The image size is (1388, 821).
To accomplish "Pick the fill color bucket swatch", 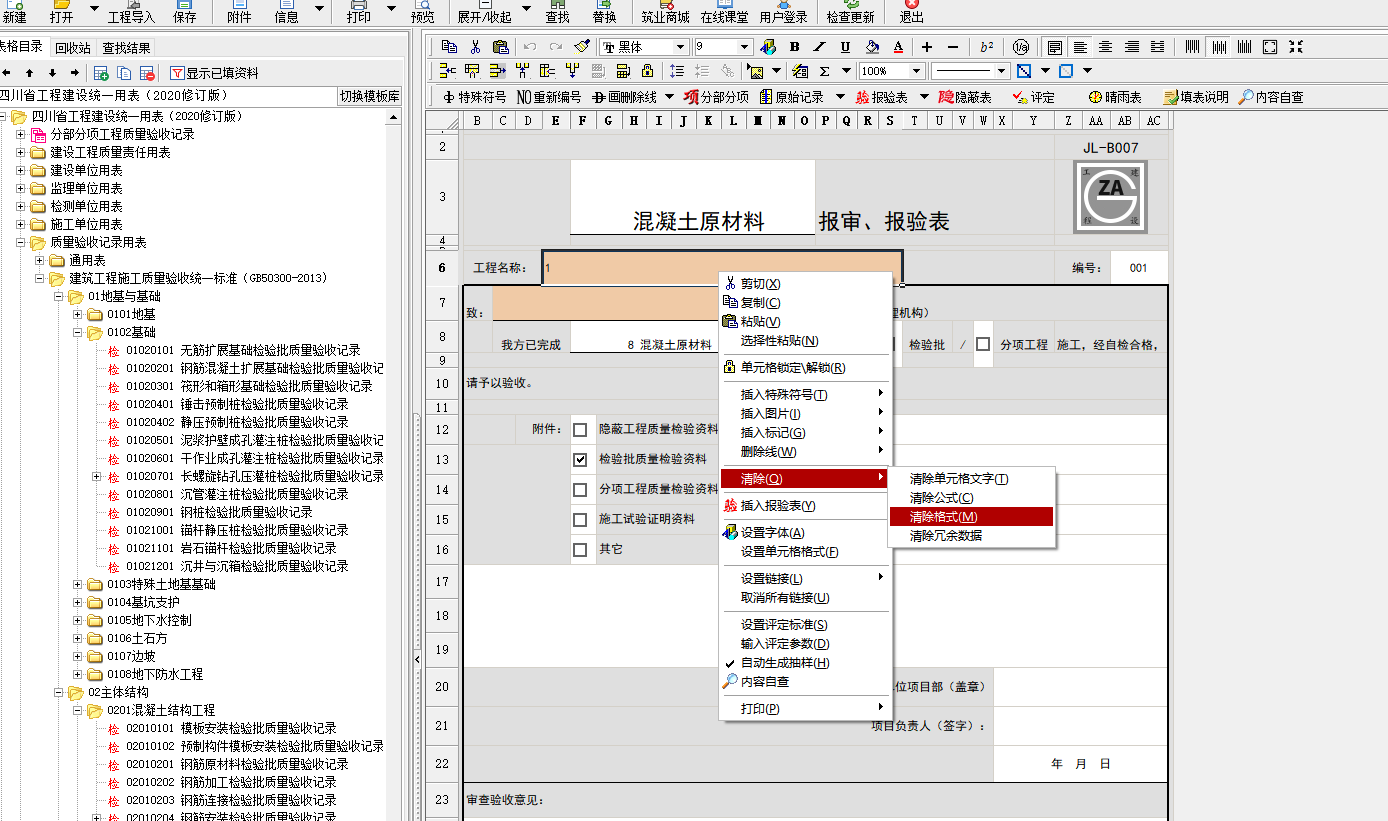I will [x=872, y=47].
